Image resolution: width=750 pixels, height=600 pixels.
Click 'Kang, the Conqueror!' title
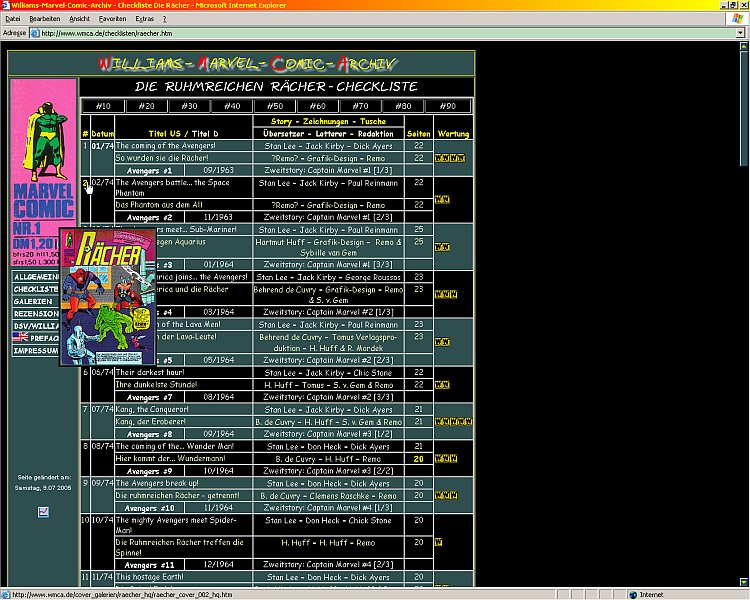152,409
